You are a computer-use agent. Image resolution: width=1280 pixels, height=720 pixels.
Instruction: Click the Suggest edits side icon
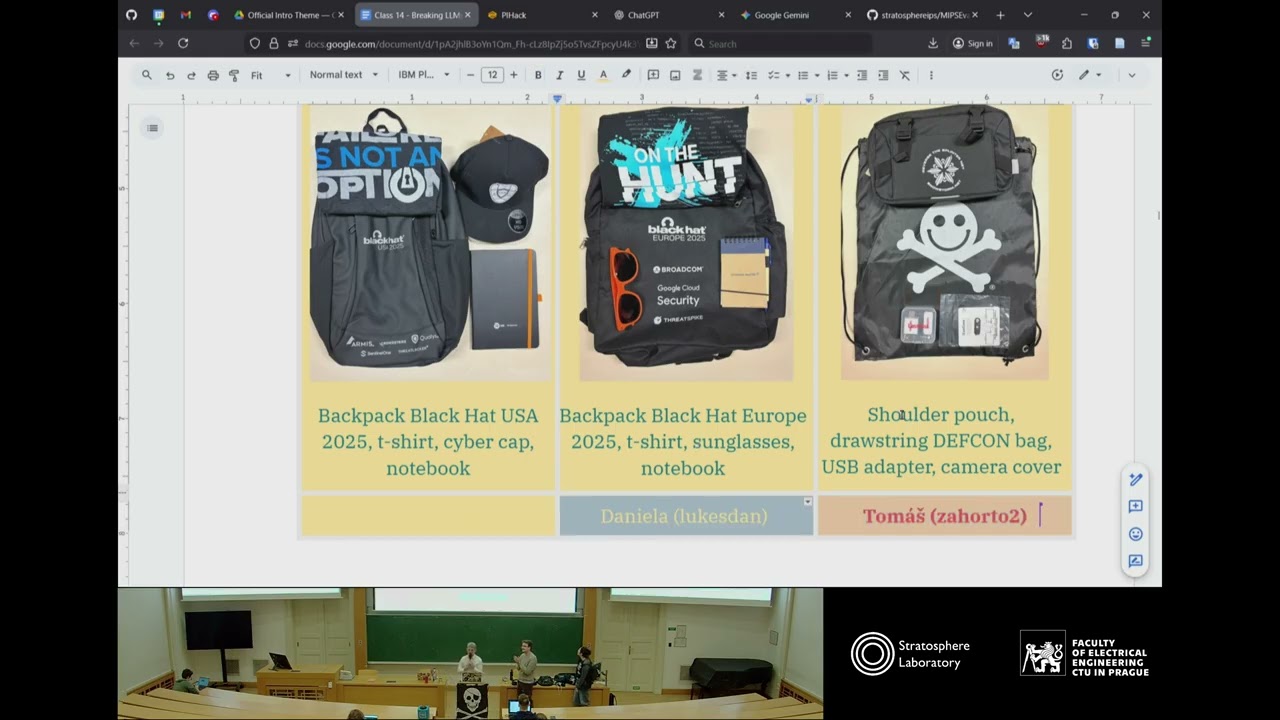pyautogui.click(x=1135, y=561)
